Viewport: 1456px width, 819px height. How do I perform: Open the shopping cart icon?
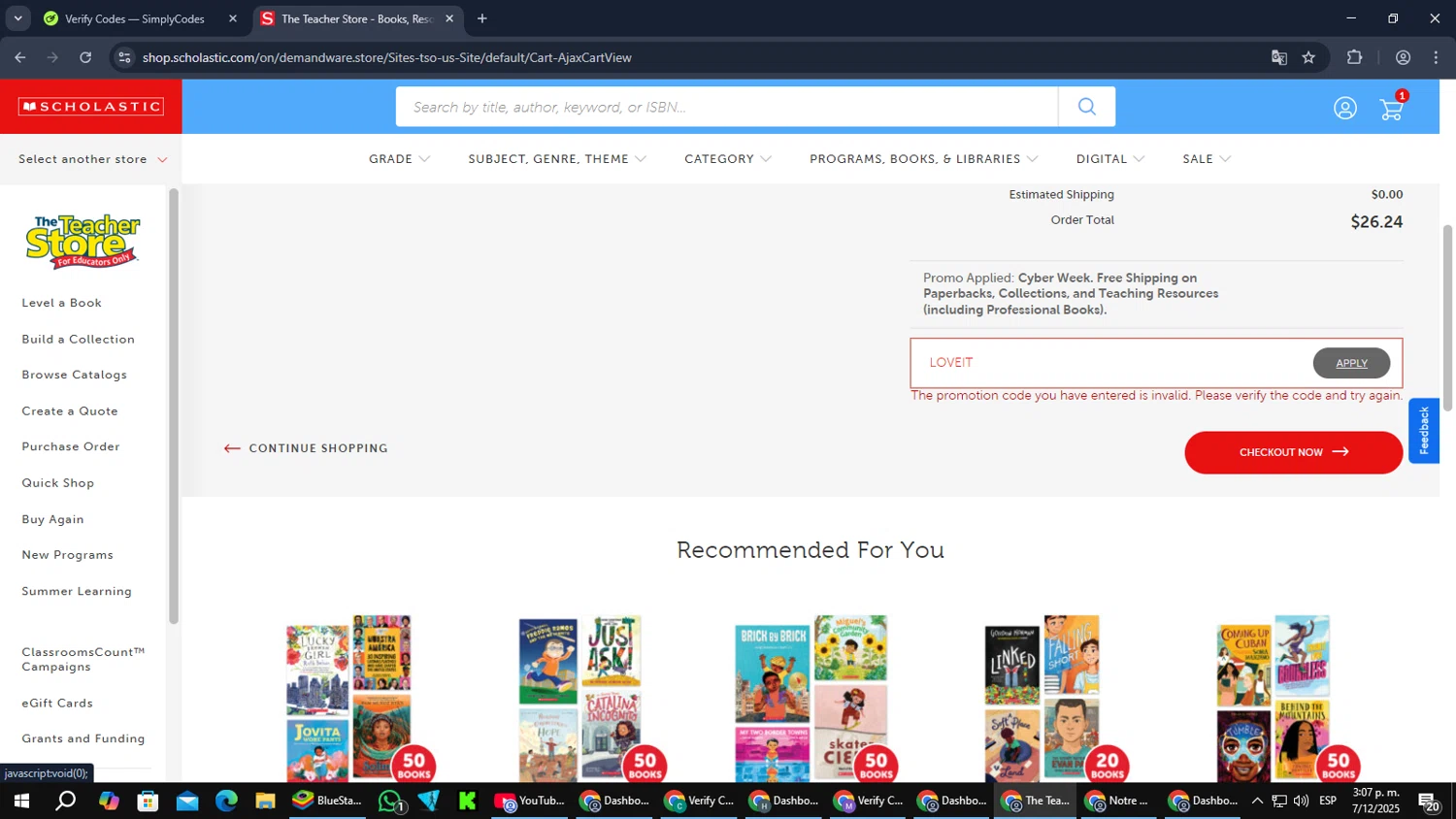1392,108
